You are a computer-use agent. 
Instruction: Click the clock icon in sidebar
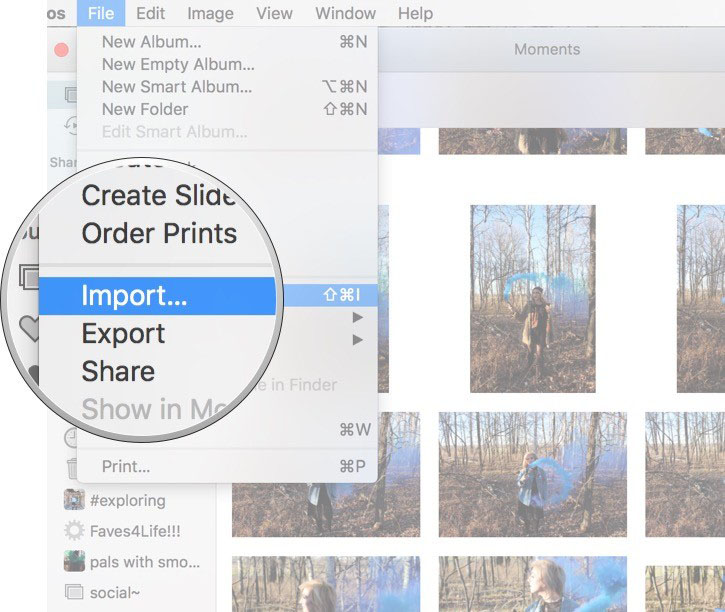tap(71, 437)
